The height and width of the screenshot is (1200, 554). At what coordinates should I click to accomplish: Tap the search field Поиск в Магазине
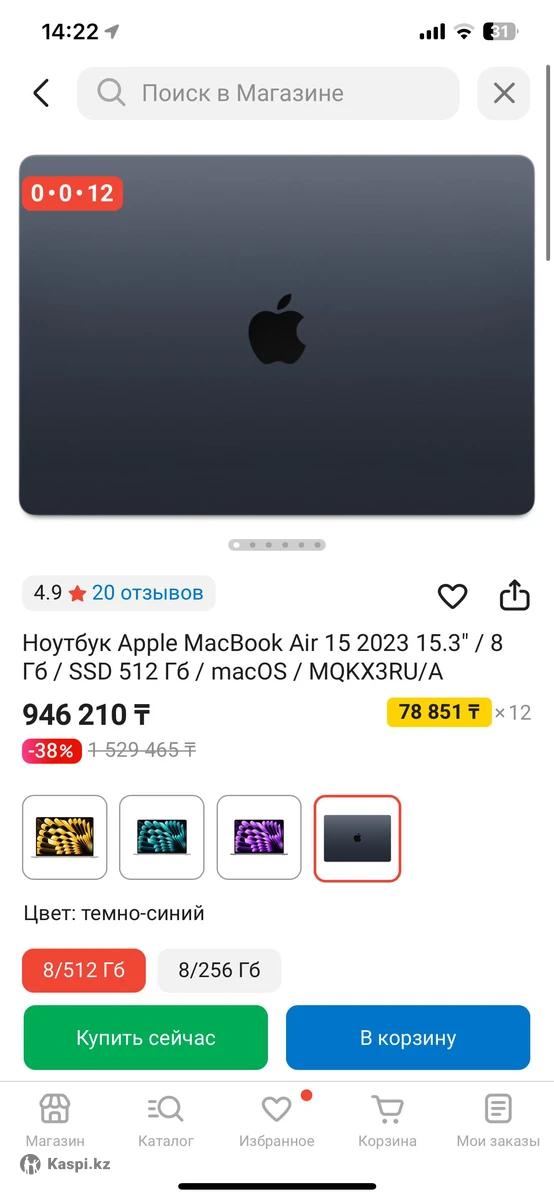[268, 94]
